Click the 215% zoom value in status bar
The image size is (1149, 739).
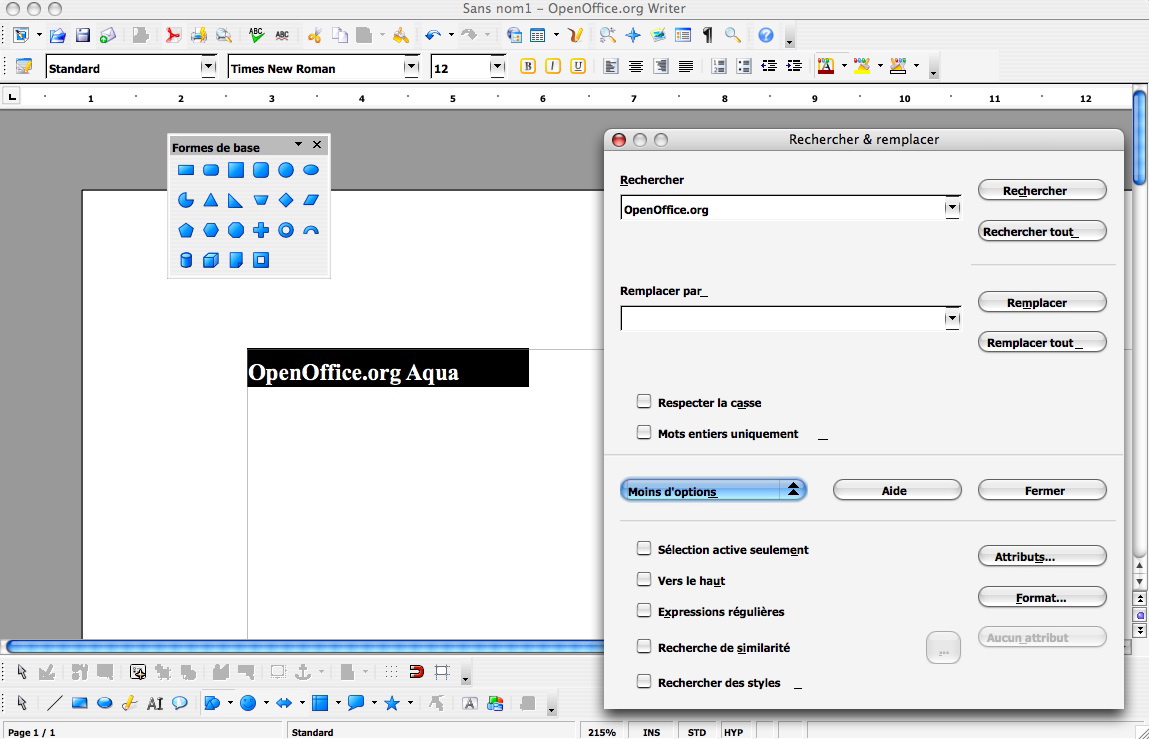(x=602, y=732)
